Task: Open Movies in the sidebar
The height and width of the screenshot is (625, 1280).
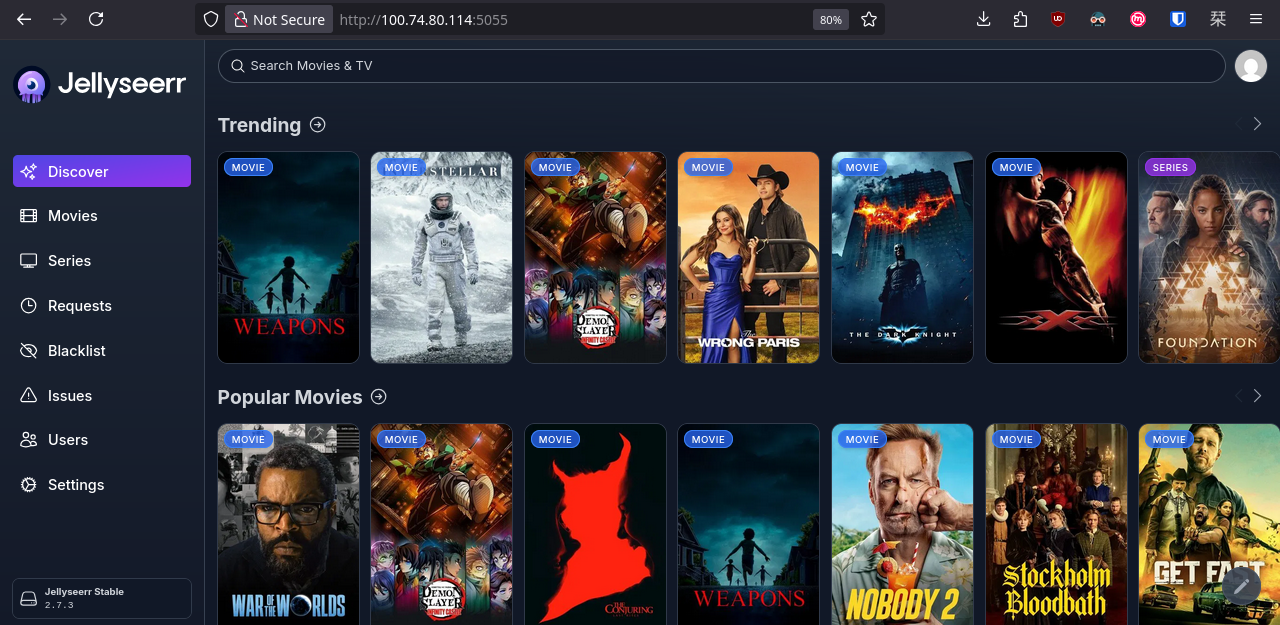Action: pos(102,216)
